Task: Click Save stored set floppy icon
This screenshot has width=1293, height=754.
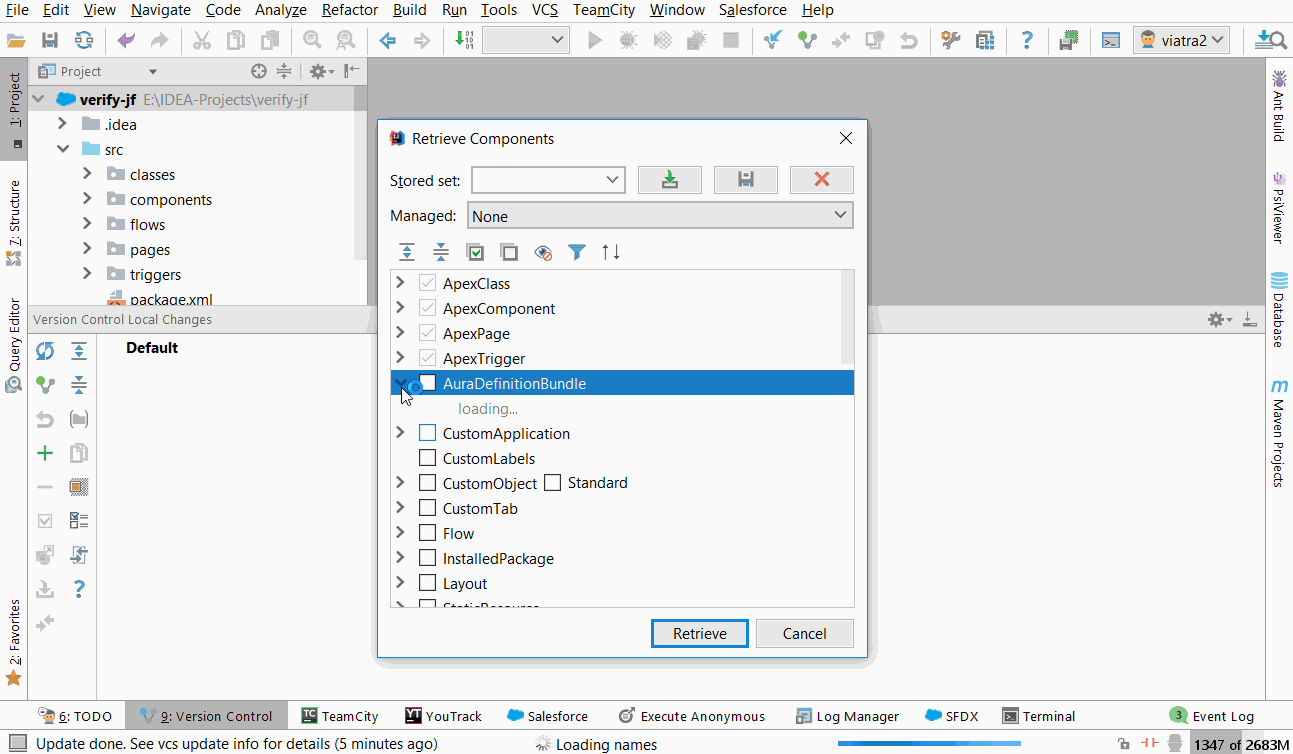Action: tap(746, 180)
